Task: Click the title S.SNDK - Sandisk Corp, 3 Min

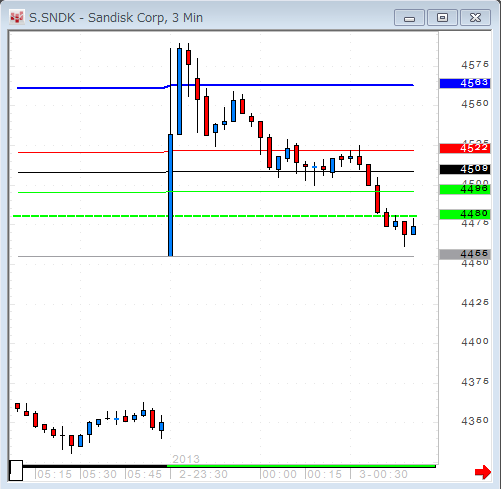Action: point(116,18)
